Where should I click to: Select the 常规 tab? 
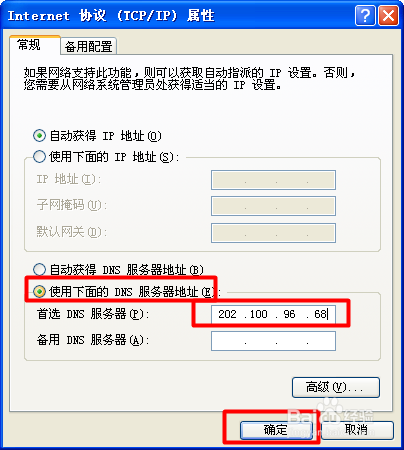pos(29,45)
